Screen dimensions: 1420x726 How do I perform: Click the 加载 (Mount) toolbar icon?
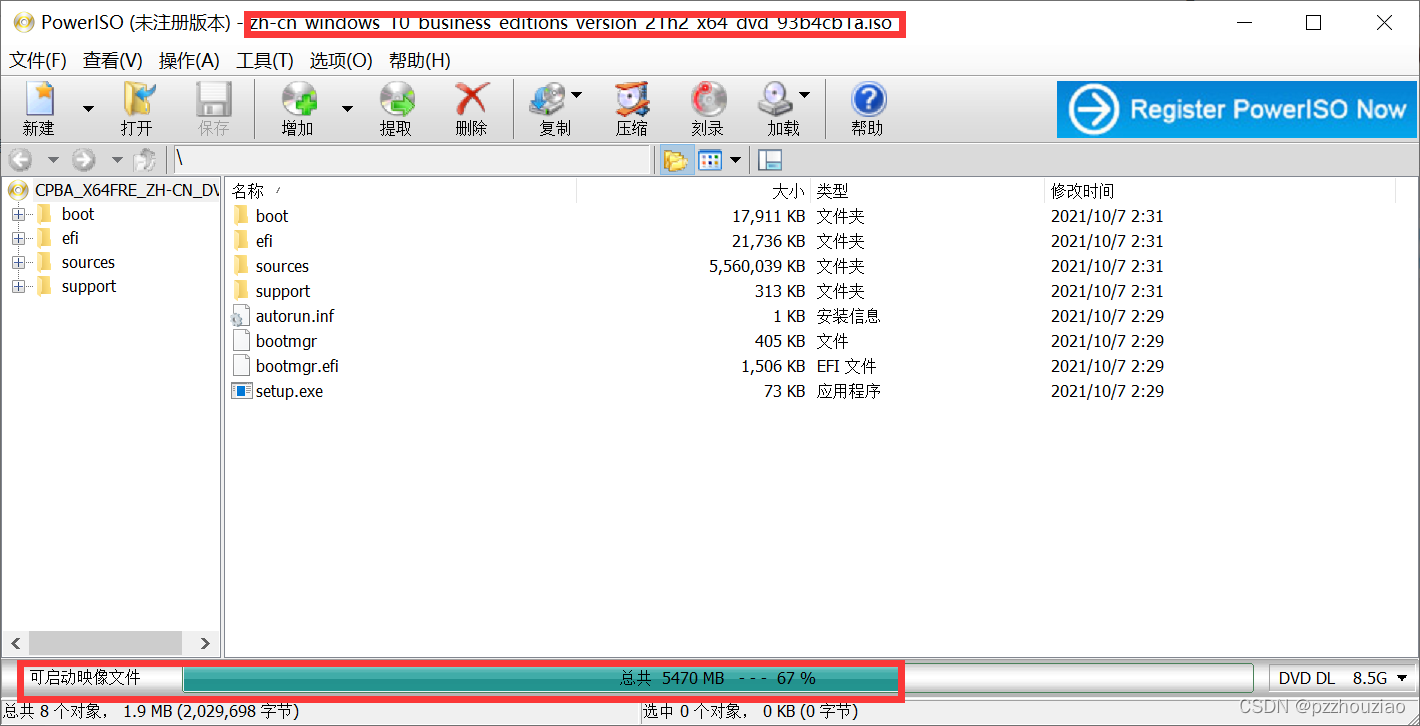pyautogui.click(x=776, y=98)
